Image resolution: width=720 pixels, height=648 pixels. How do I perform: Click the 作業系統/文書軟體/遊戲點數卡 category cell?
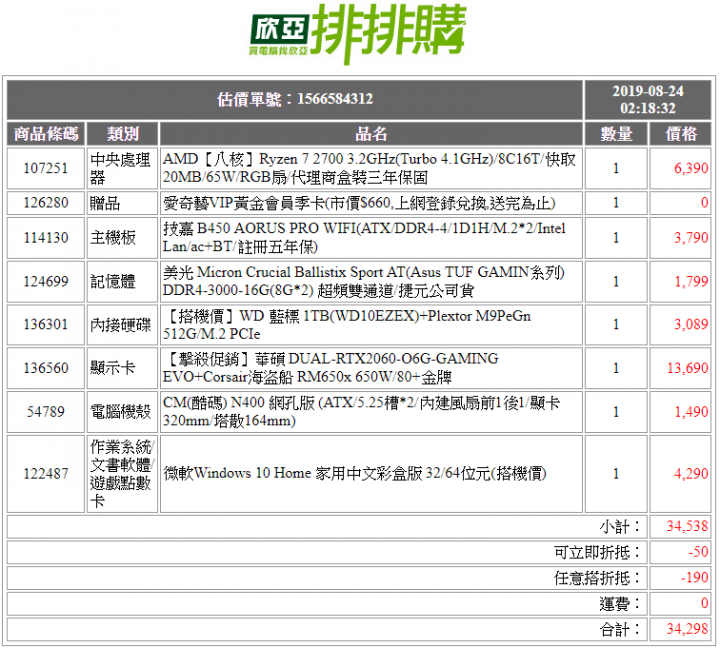click(x=123, y=473)
